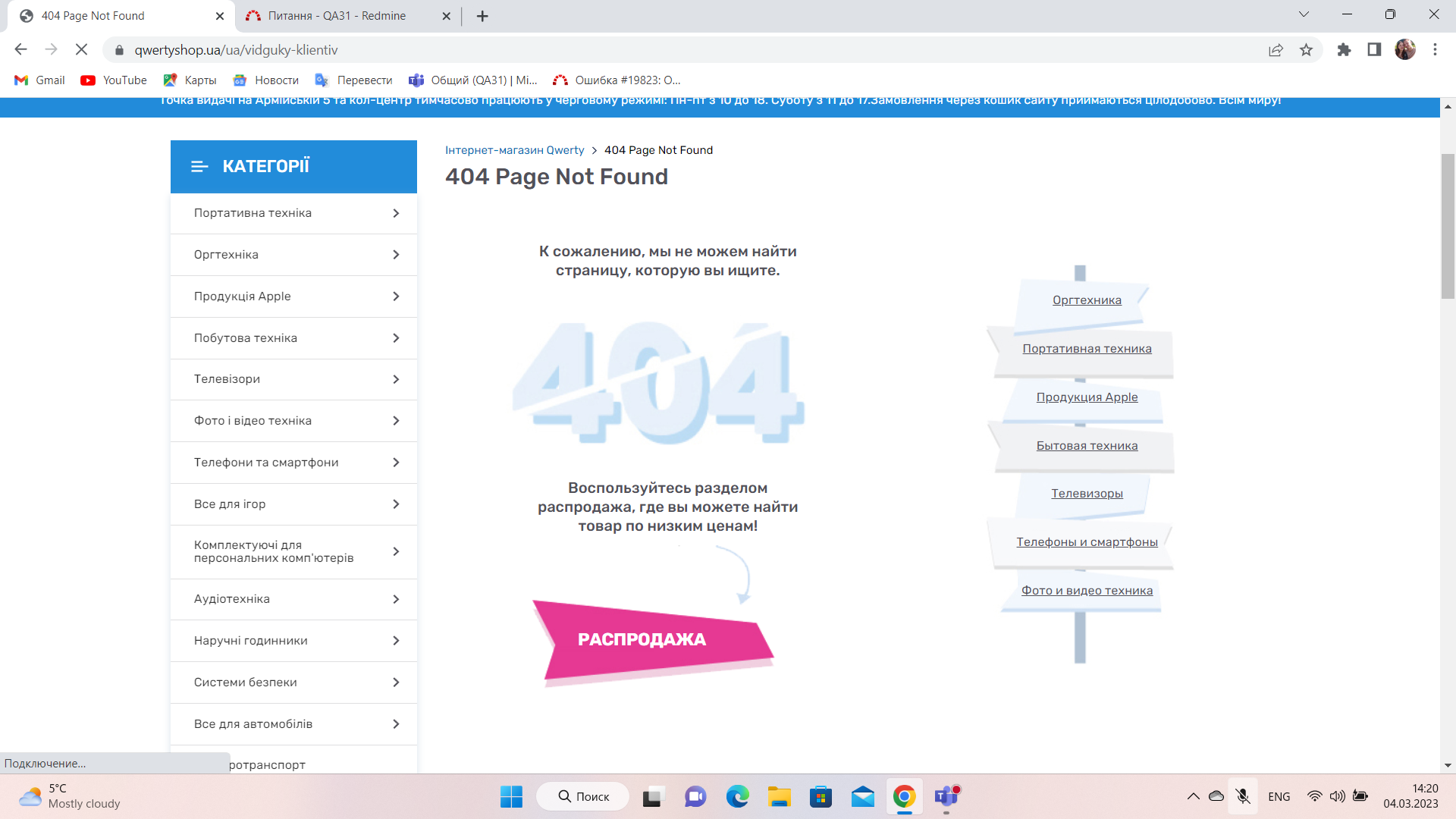Click the pink РАСПРОДАЖА button

coord(643,639)
